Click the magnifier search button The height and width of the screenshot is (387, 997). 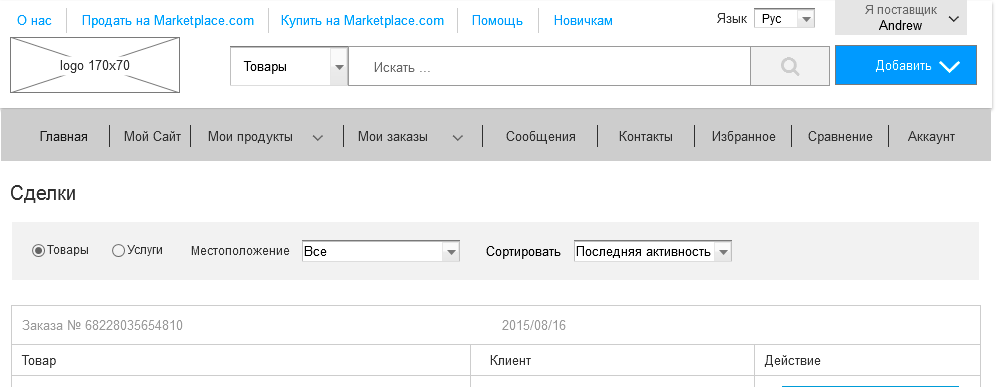click(x=790, y=66)
